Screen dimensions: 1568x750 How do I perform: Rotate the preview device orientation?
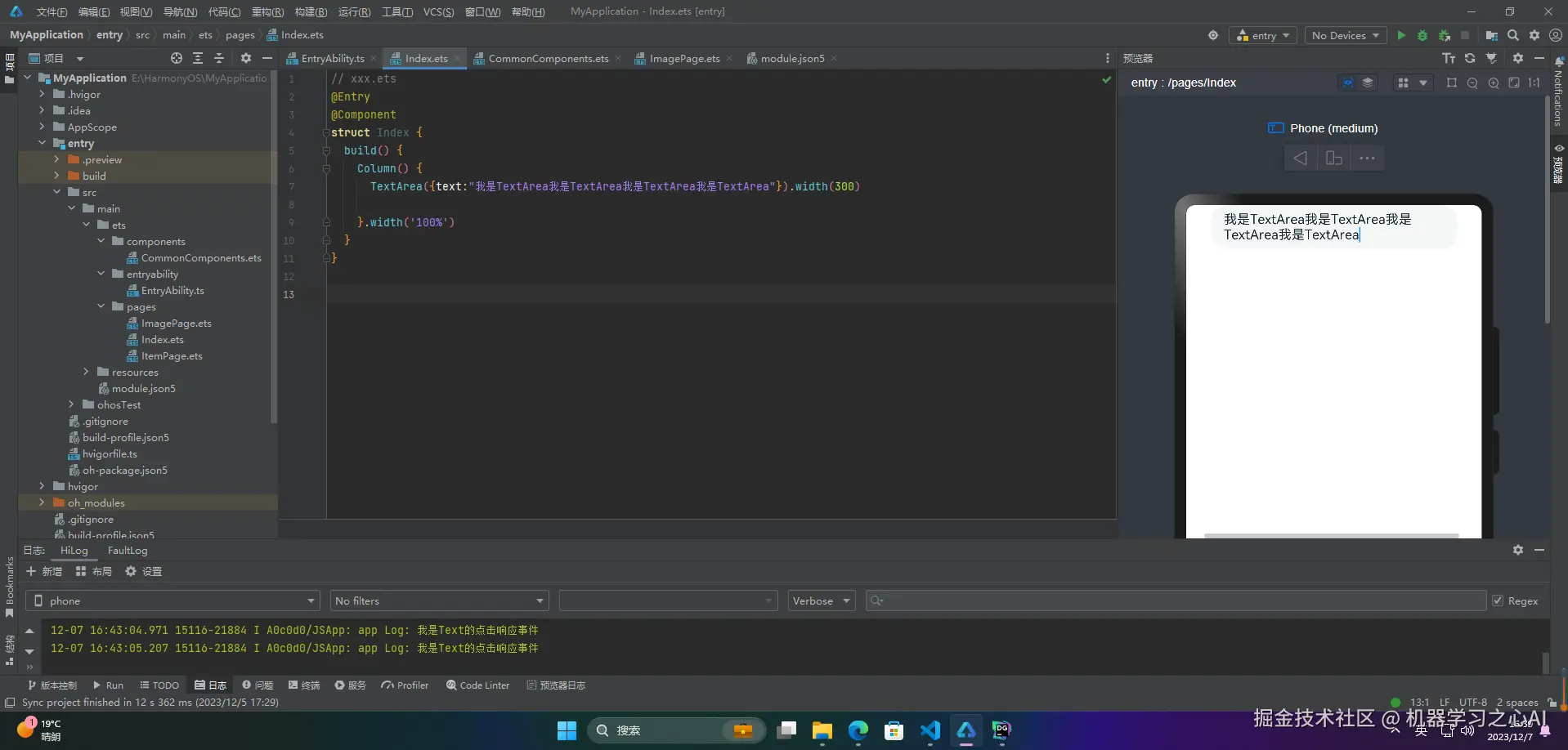pyautogui.click(x=1333, y=158)
